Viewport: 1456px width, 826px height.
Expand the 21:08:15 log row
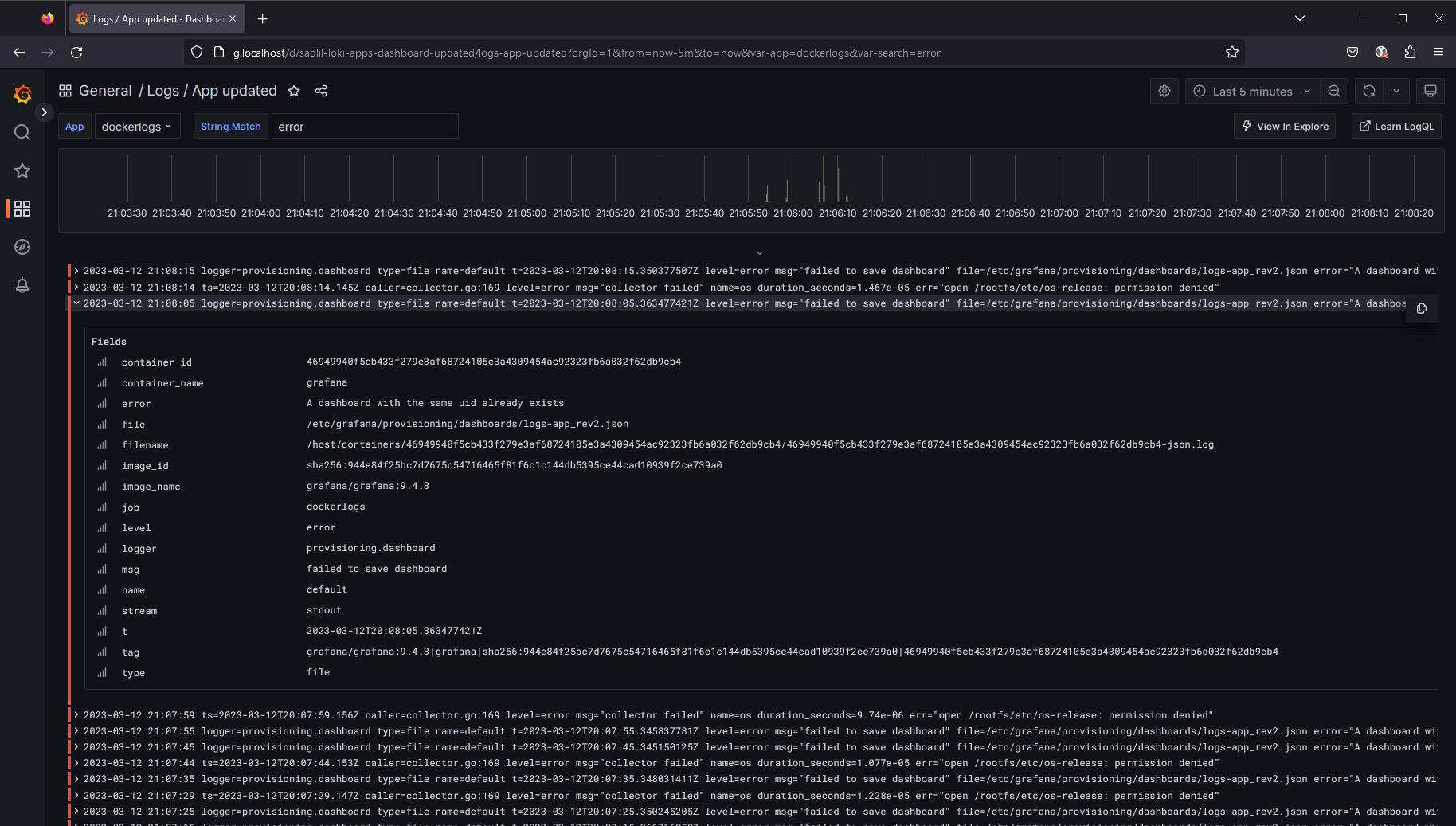point(76,271)
